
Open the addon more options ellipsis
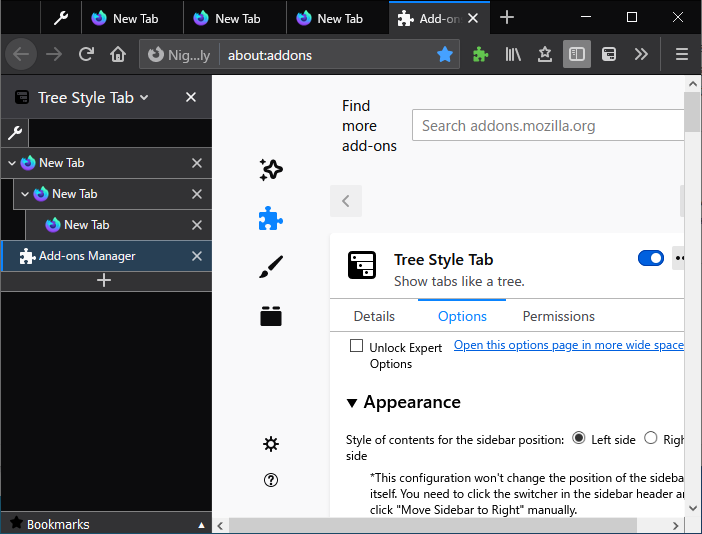pyautogui.click(x=679, y=258)
